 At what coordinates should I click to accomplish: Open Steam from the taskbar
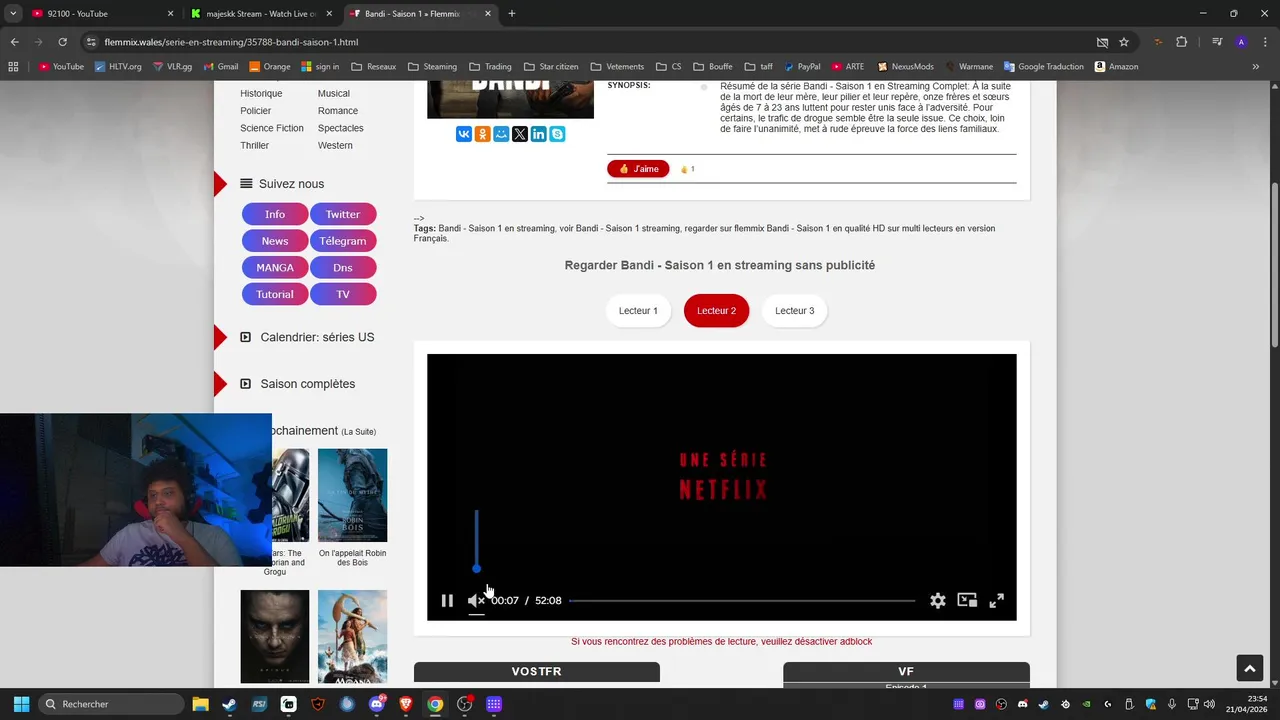[229, 704]
